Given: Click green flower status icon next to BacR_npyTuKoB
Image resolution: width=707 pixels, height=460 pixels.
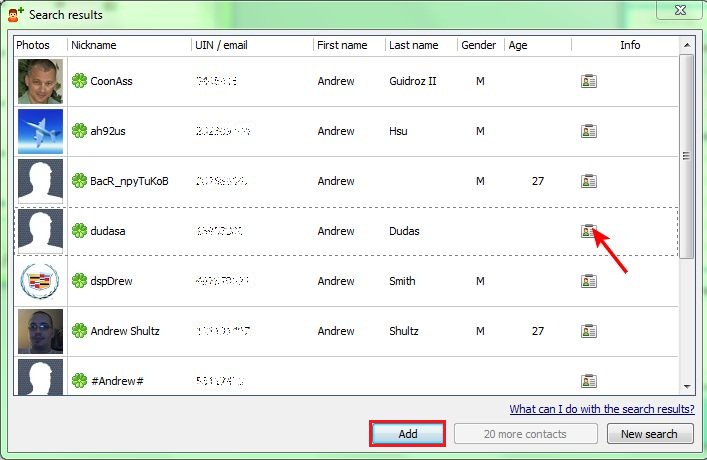Looking at the screenshot, I should tap(79, 181).
